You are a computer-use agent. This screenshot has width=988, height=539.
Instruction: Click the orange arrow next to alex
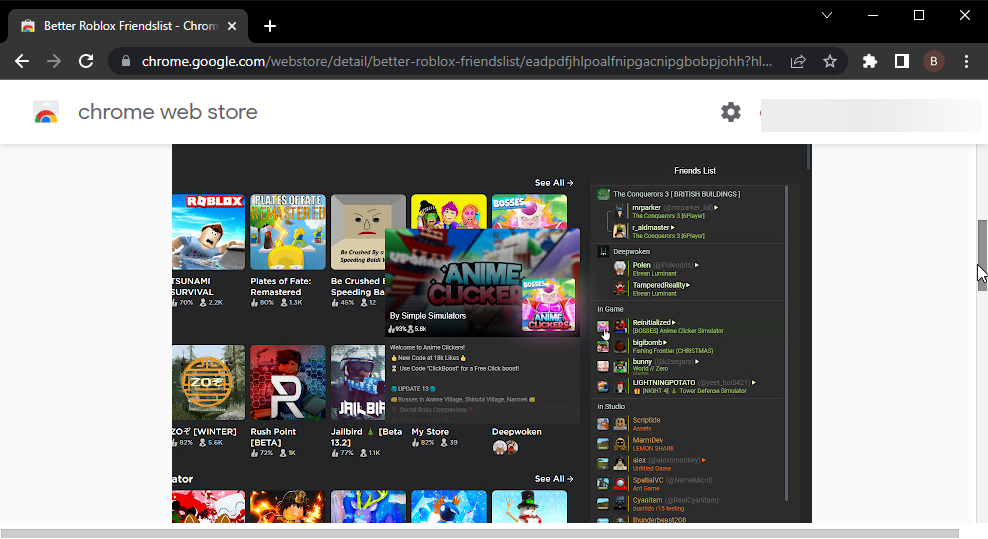[703, 460]
